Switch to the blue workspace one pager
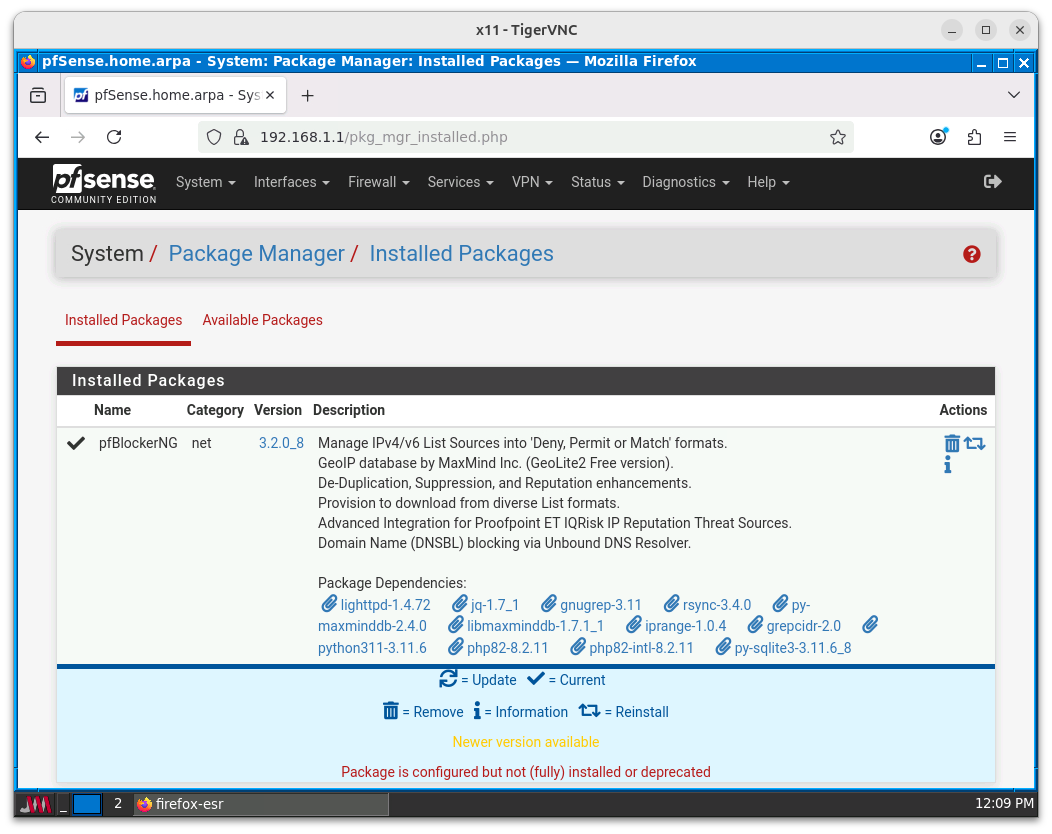Image resolution: width=1052 pixels, height=834 pixels. click(x=87, y=804)
